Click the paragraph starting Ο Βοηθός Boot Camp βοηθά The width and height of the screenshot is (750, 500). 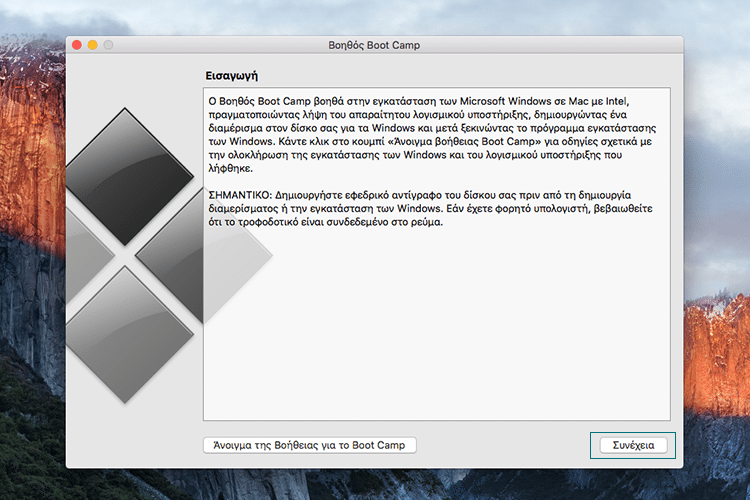click(x=432, y=135)
